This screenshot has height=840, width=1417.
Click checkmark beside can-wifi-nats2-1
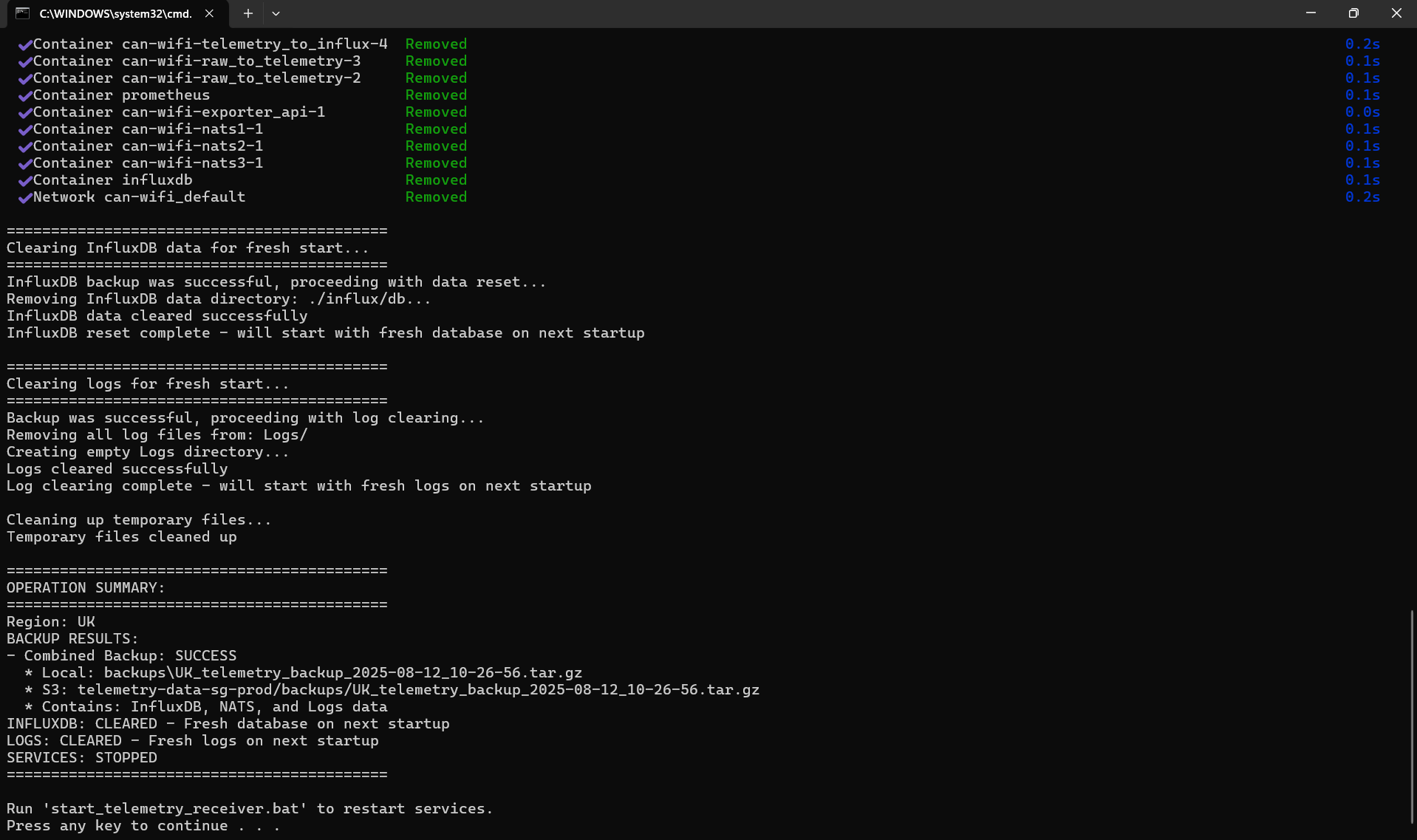point(25,146)
